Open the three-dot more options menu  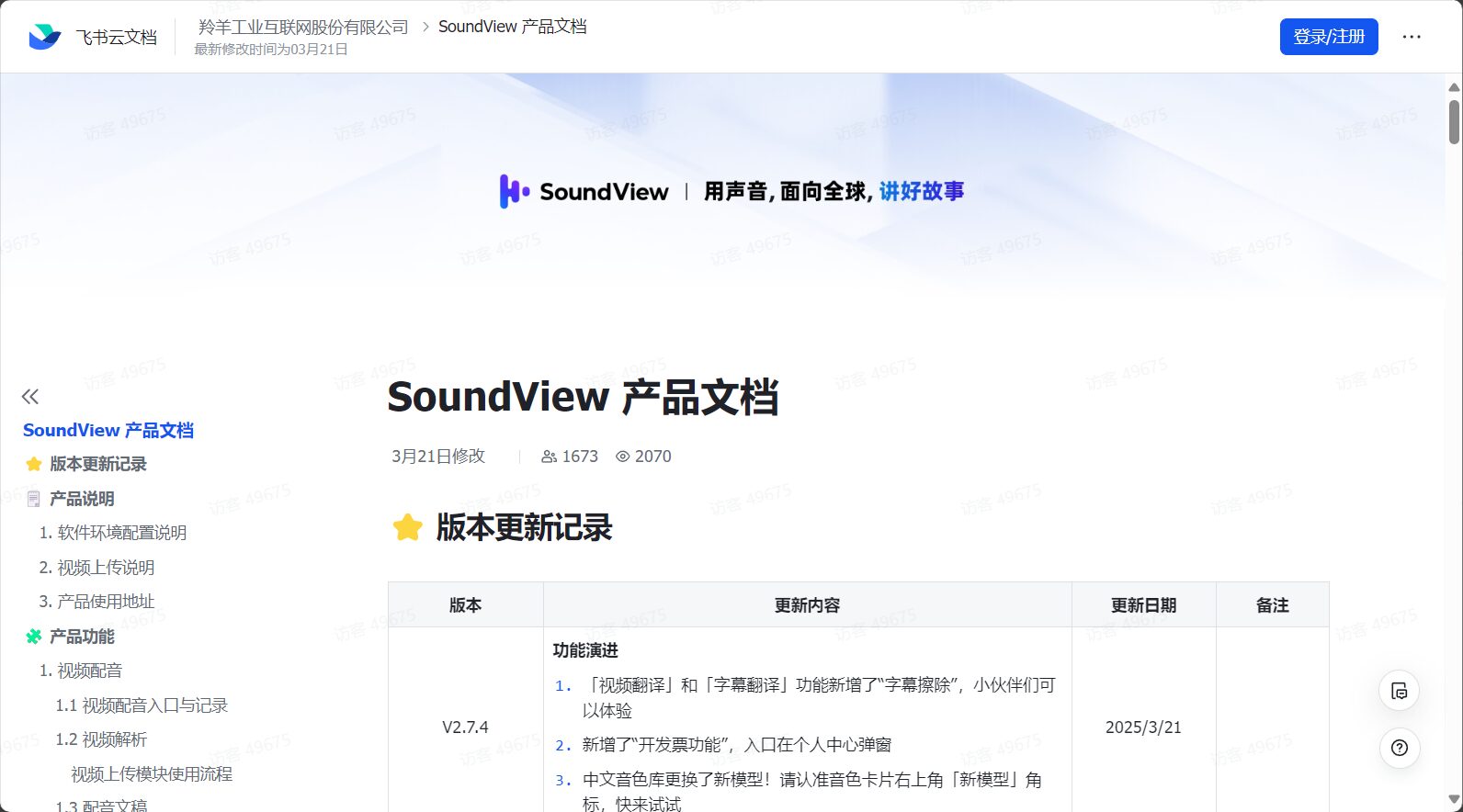pos(1412,37)
